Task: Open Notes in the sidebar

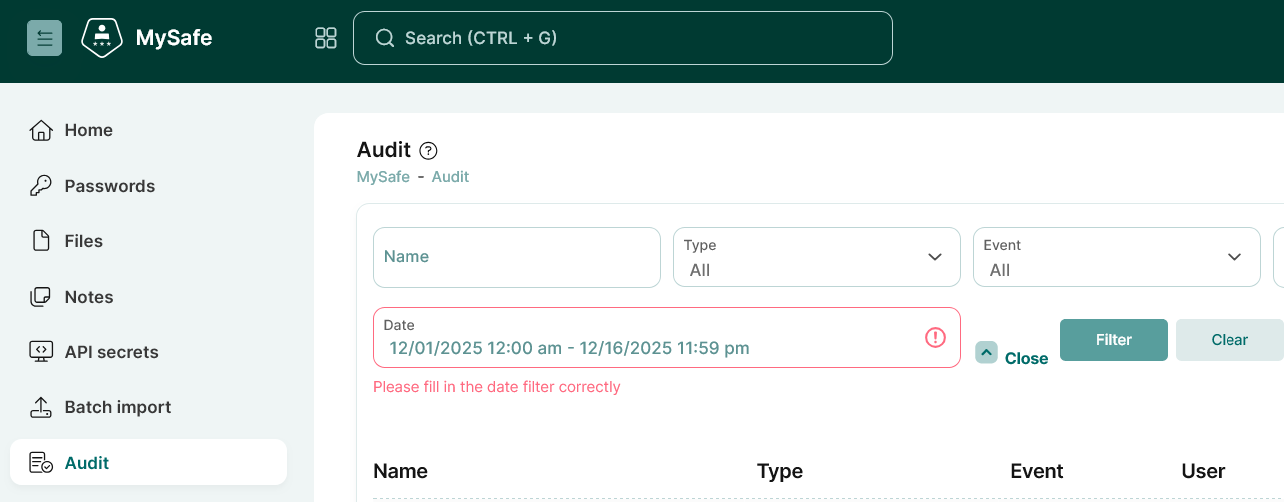Action: (x=88, y=297)
